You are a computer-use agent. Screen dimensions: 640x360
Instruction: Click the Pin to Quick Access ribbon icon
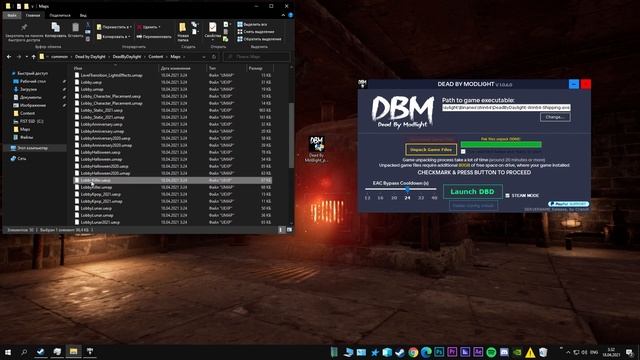pyautogui.click(x=24, y=27)
